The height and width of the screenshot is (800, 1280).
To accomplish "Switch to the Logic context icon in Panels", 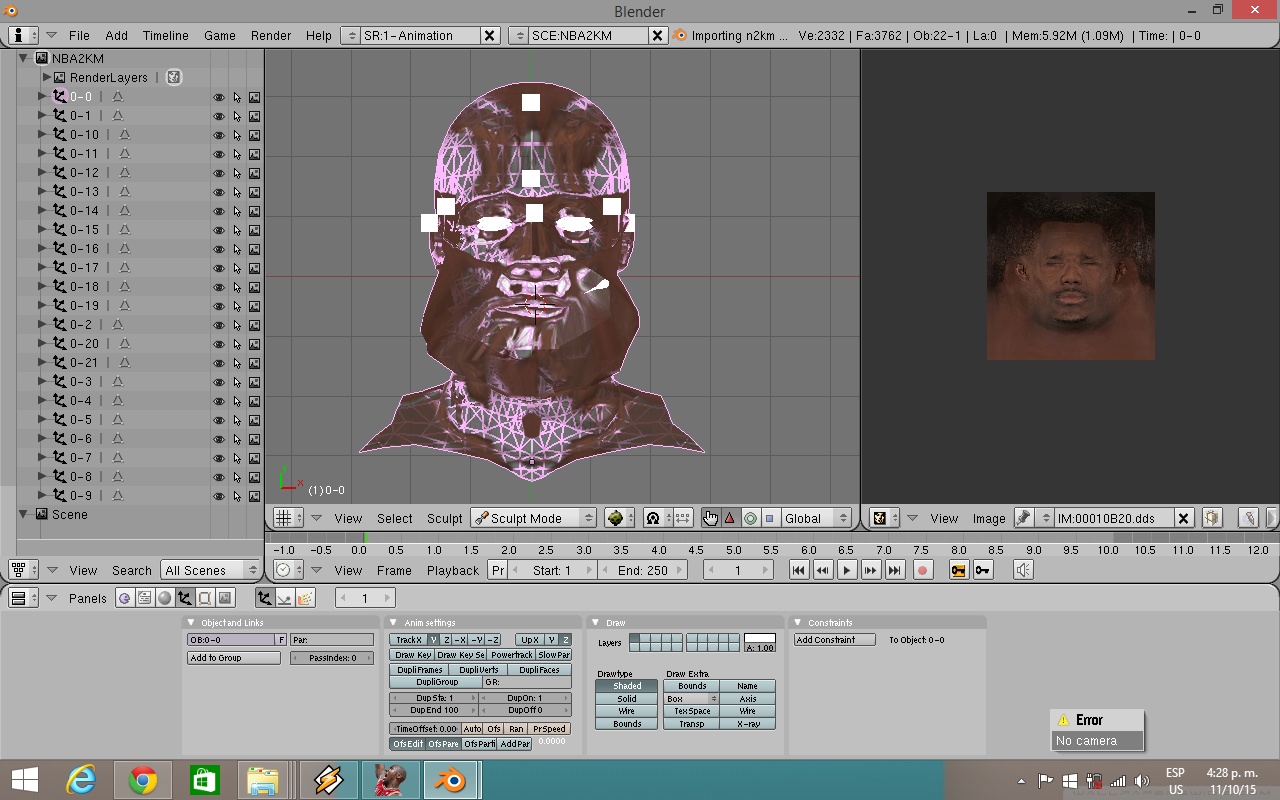I will (124, 598).
